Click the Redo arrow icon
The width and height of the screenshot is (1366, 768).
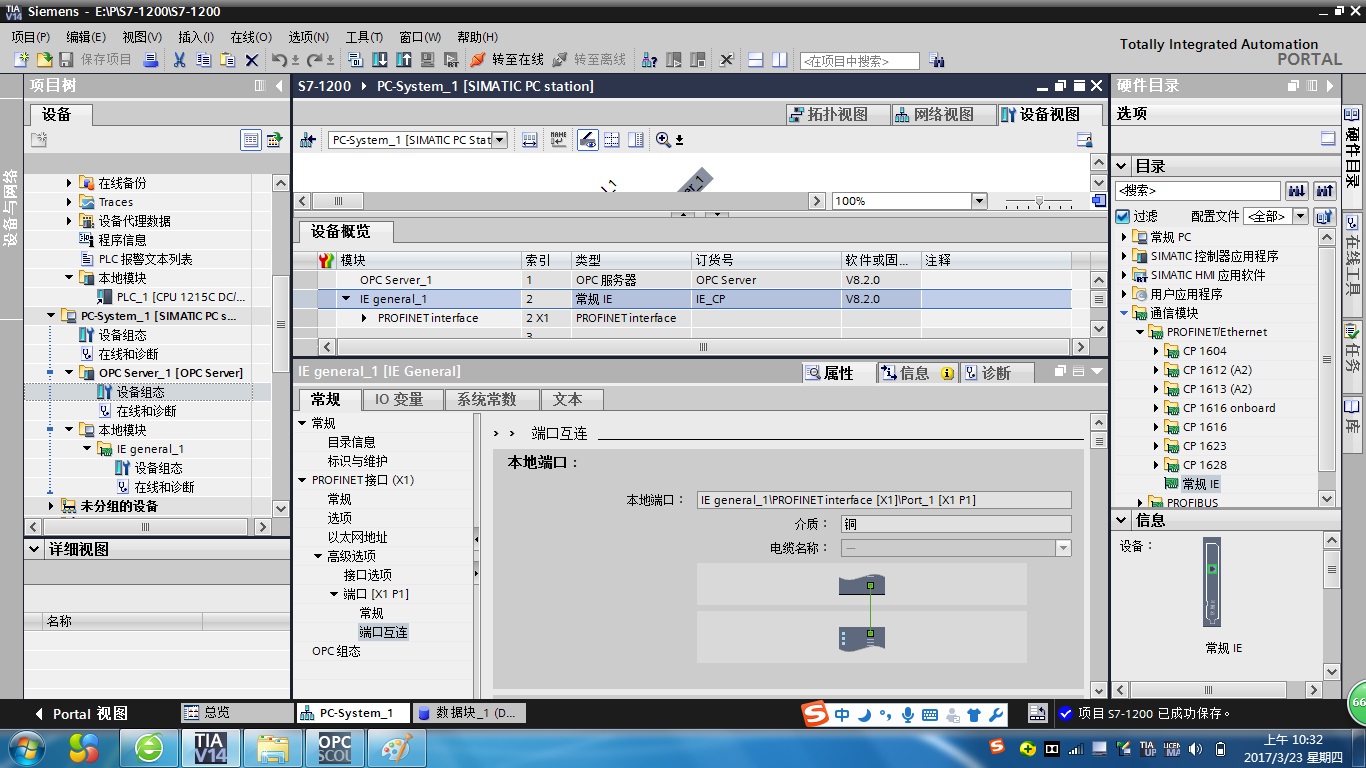(x=315, y=60)
